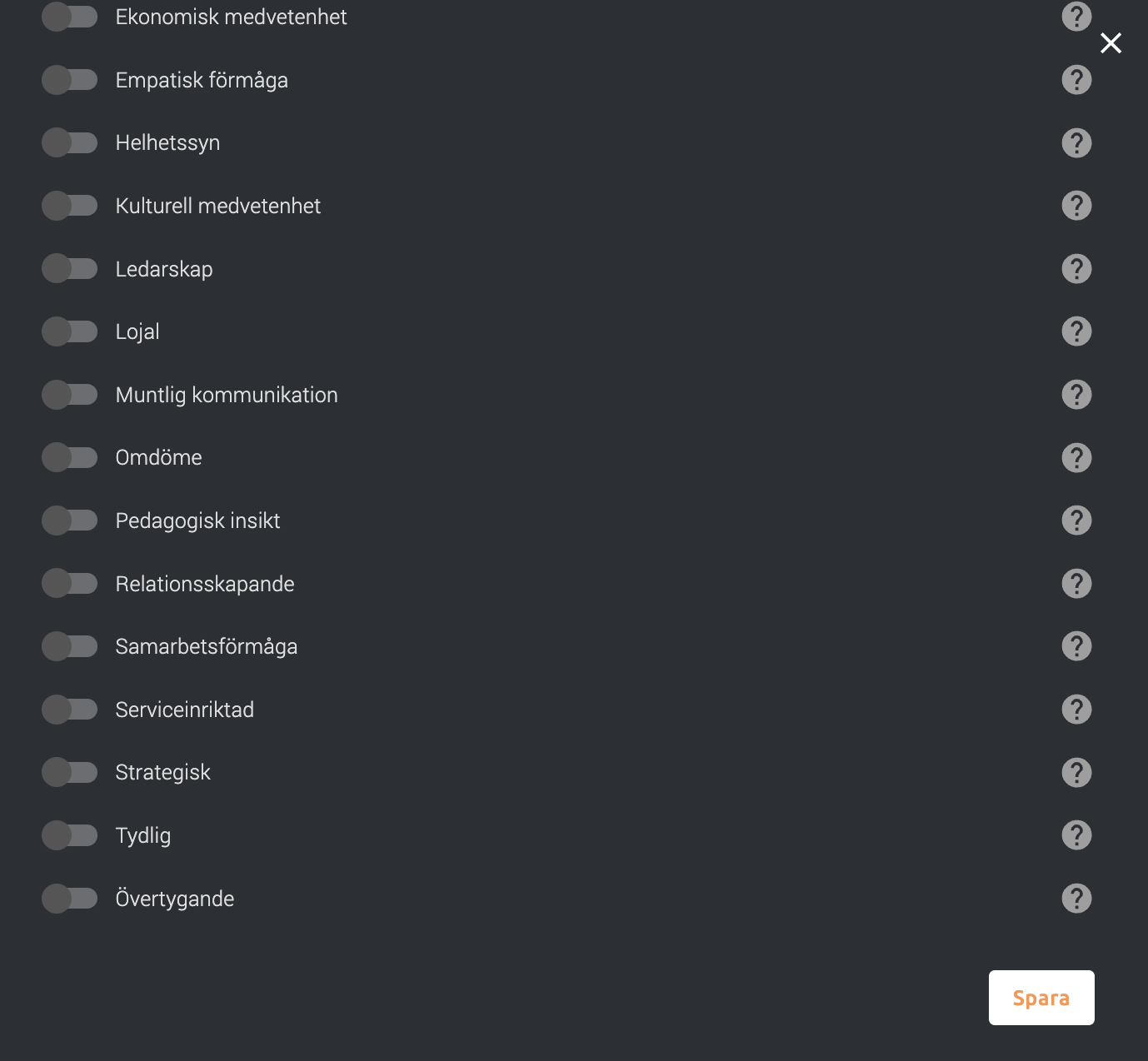
Task: Show help for Samarbetsförmåga
Action: (1076, 645)
